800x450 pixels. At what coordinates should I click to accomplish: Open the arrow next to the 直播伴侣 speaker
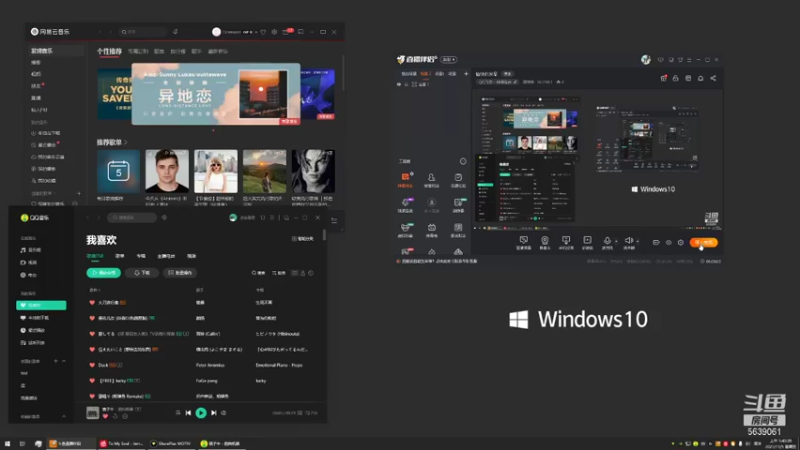(638, 241)
